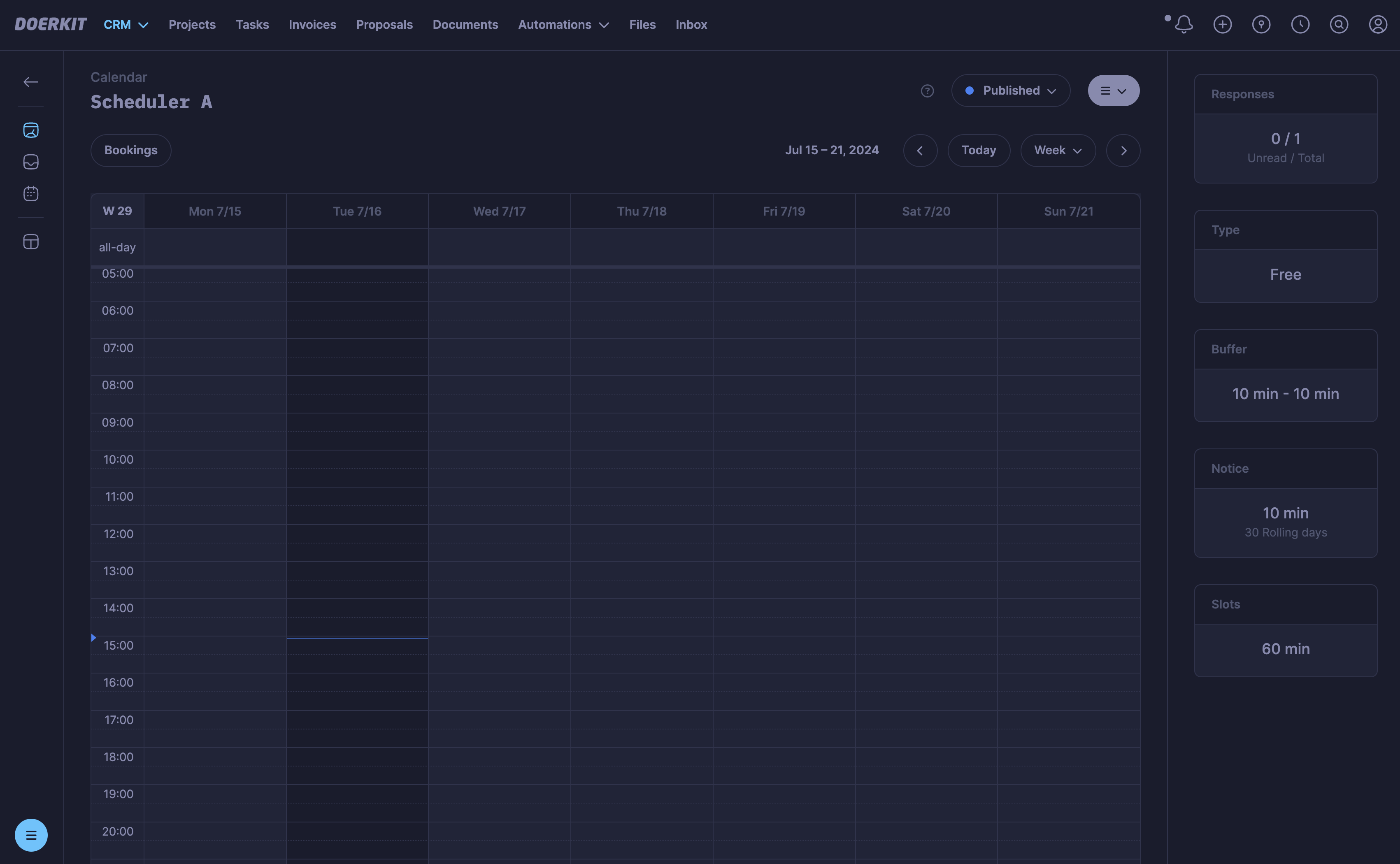Expand the list options menu button
1400x864 pixels.
[1113, 91]
